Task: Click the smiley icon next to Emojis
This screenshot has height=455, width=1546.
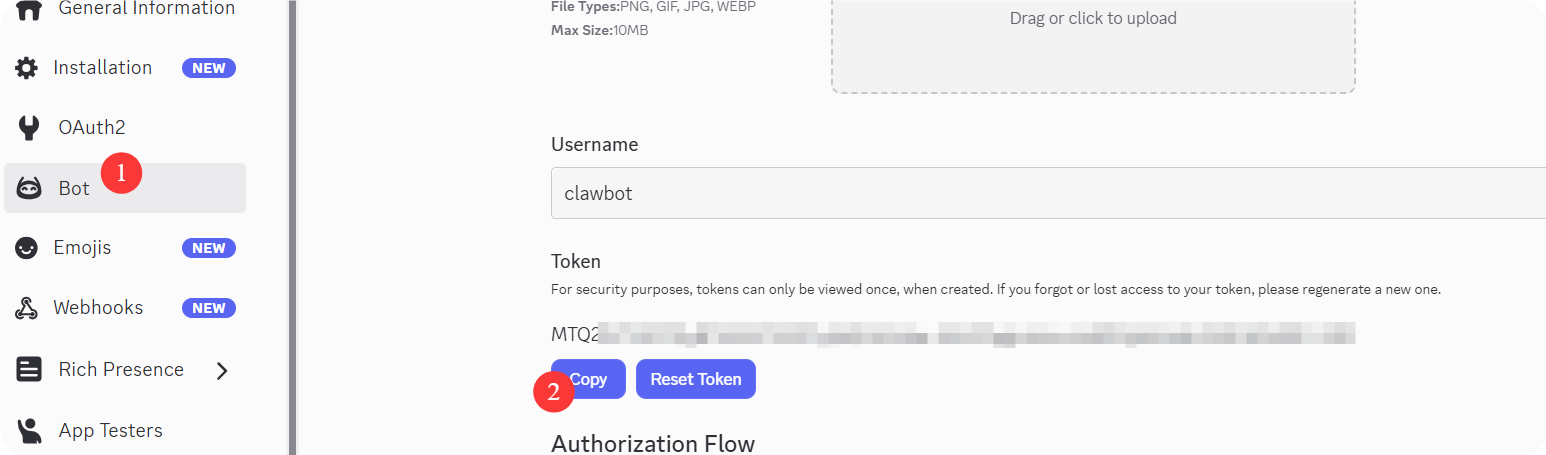Action: pos(27,248)
